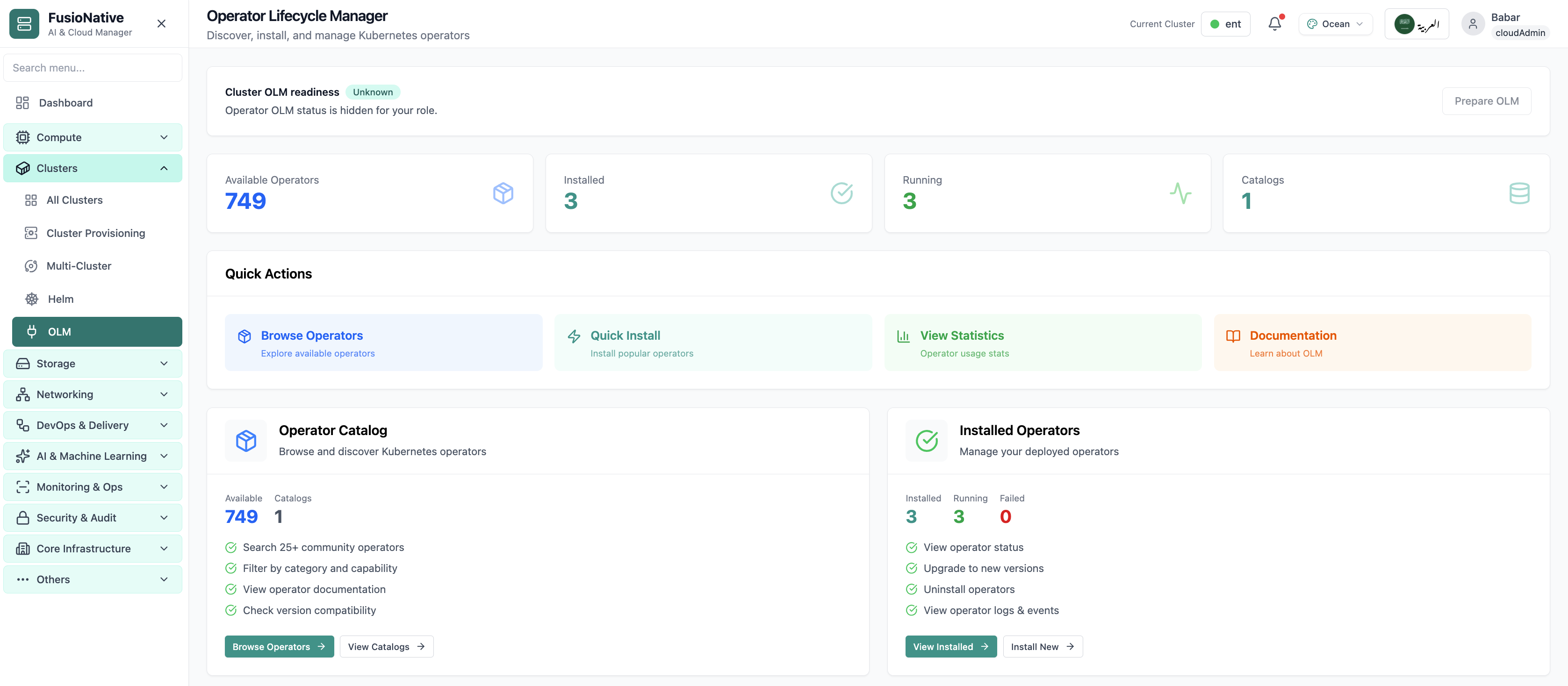The image size is (1568, 686).
Task: Click the Multi-Cluster orbit icon
Action: (31, 266)
